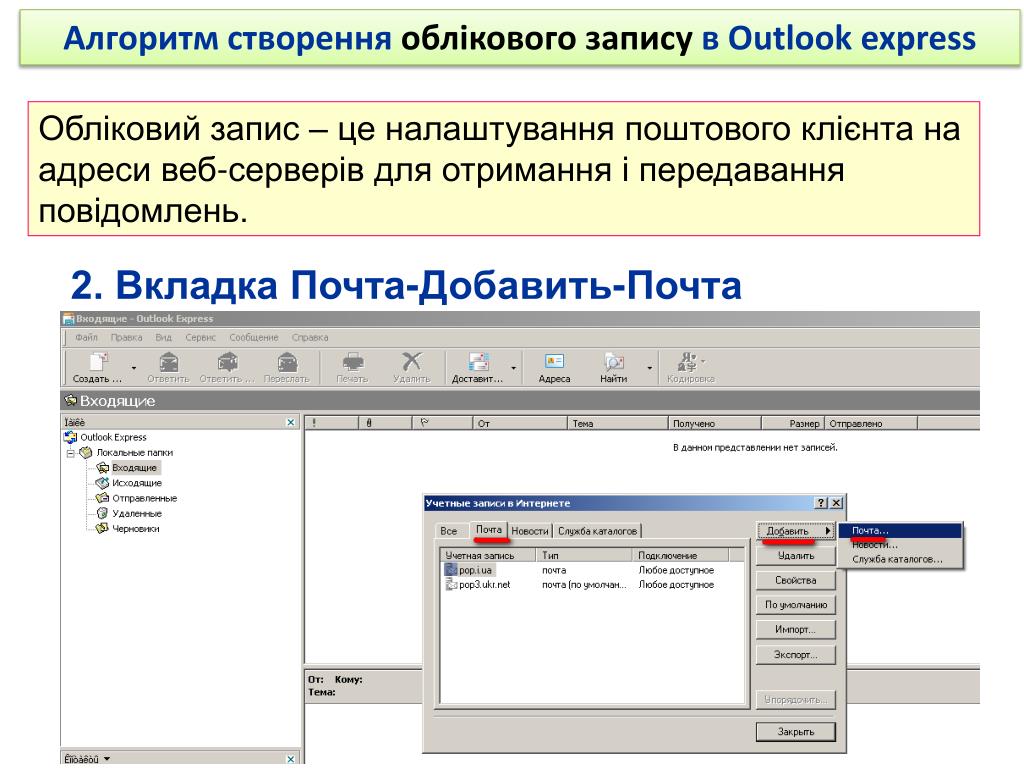This screenshot has width=1024, height=768.
Task: Select the Исходящие folder
Action: click(136, 483)
